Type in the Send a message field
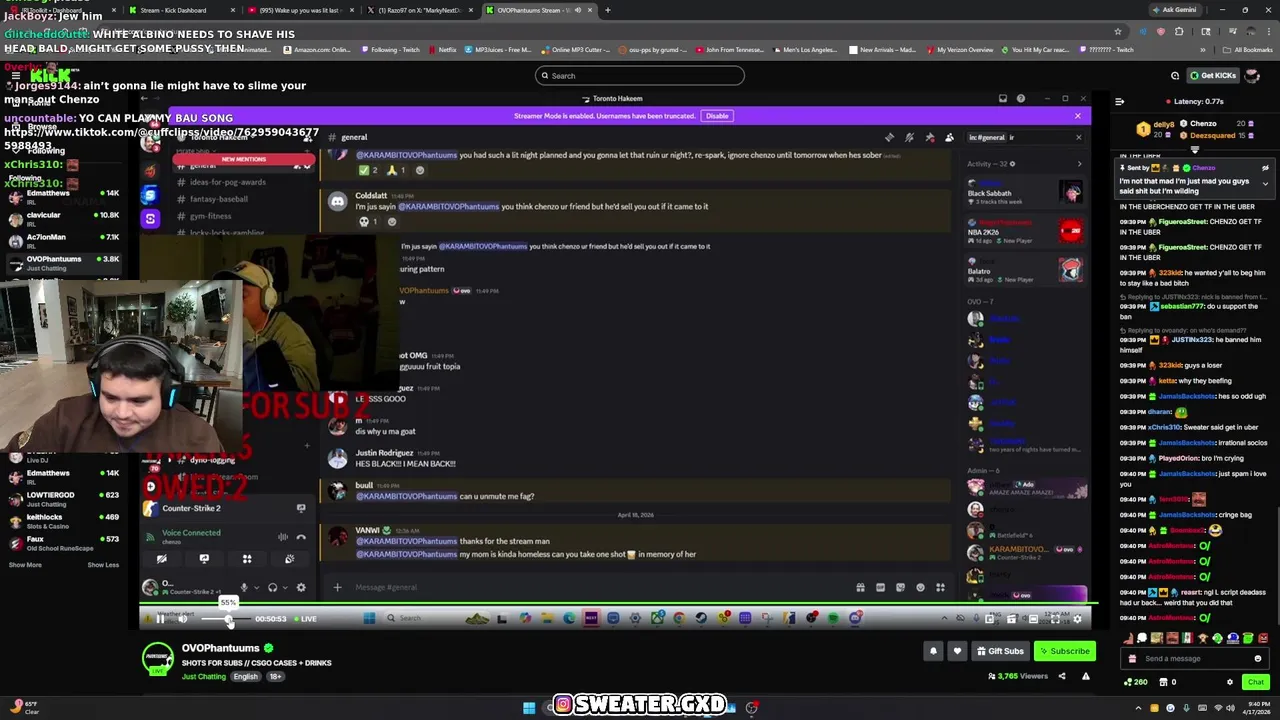This screenshot has height=720, width=1280. pos(1195,658)
